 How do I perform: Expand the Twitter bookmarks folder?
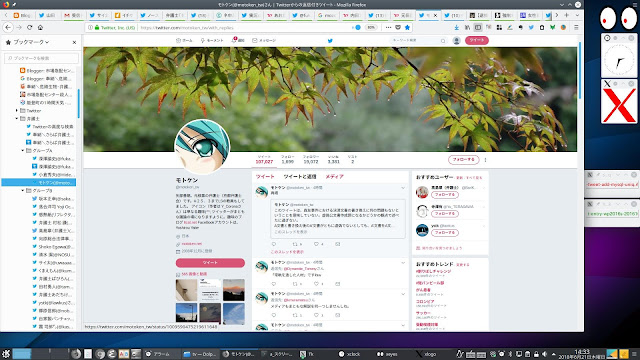coord(17,111)
